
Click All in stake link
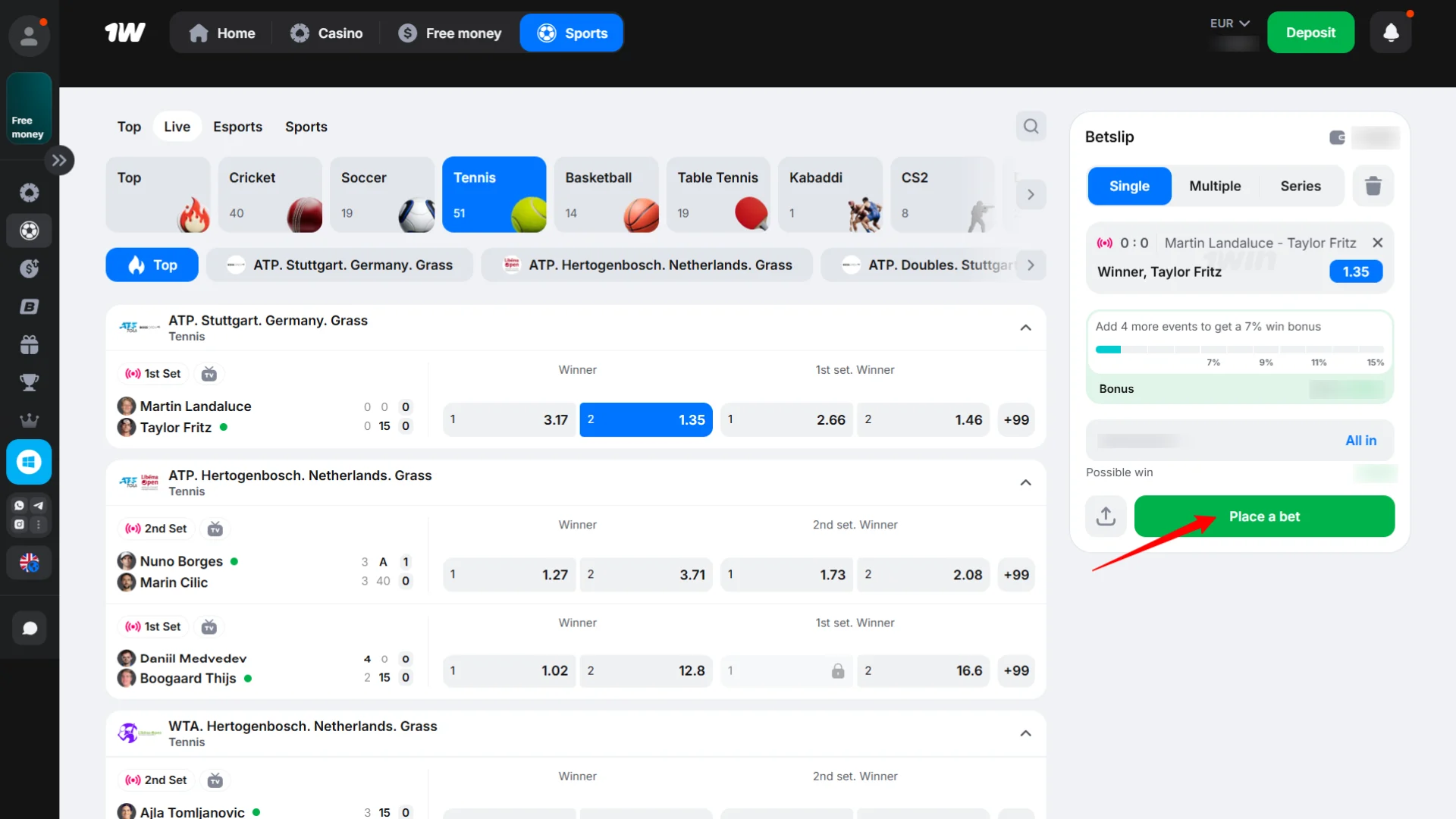(1360, 441)
